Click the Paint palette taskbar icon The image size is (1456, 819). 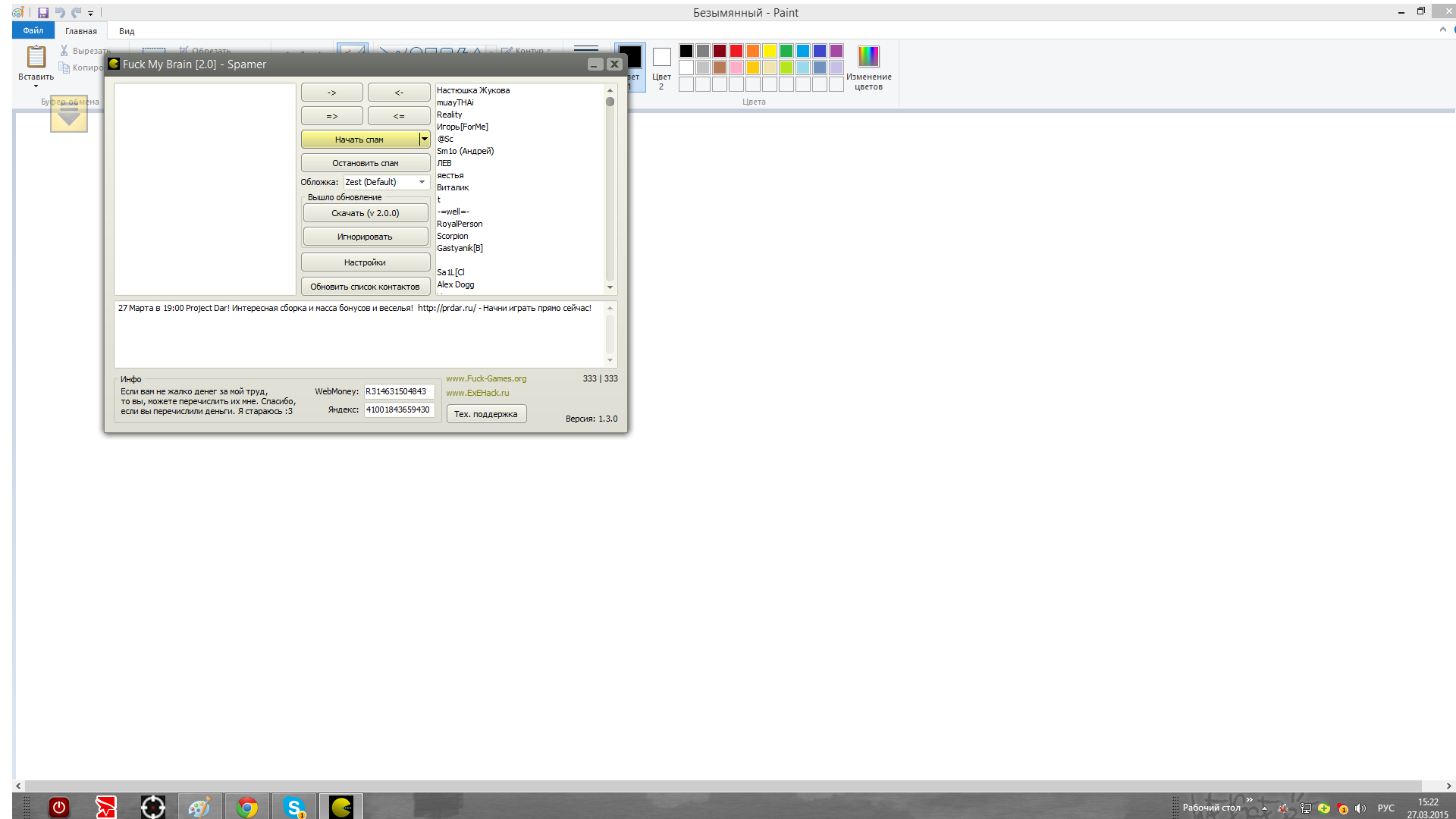199,807
